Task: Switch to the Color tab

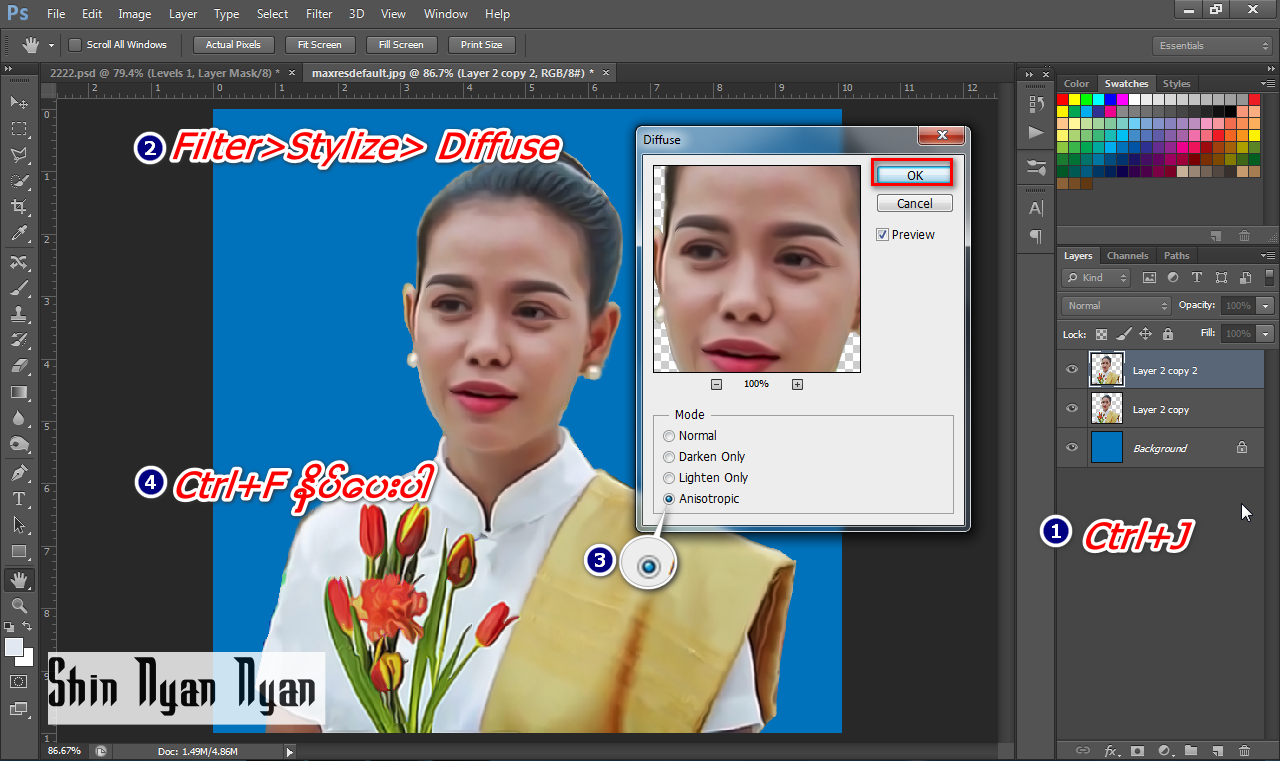Action: [1077, 84]
